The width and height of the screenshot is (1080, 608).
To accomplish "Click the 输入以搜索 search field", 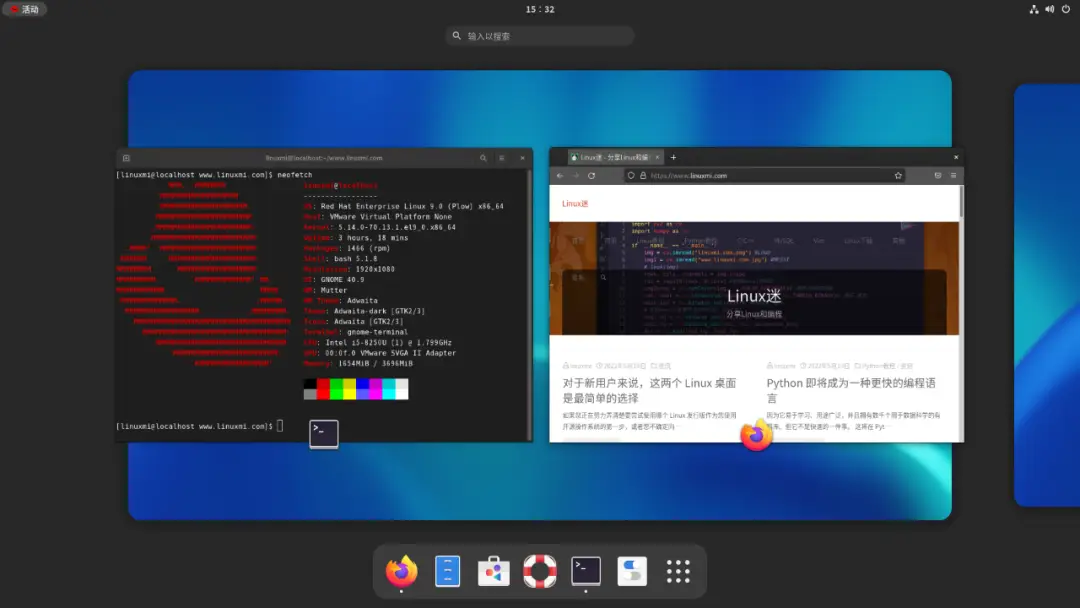I will (x=540, y=35).
